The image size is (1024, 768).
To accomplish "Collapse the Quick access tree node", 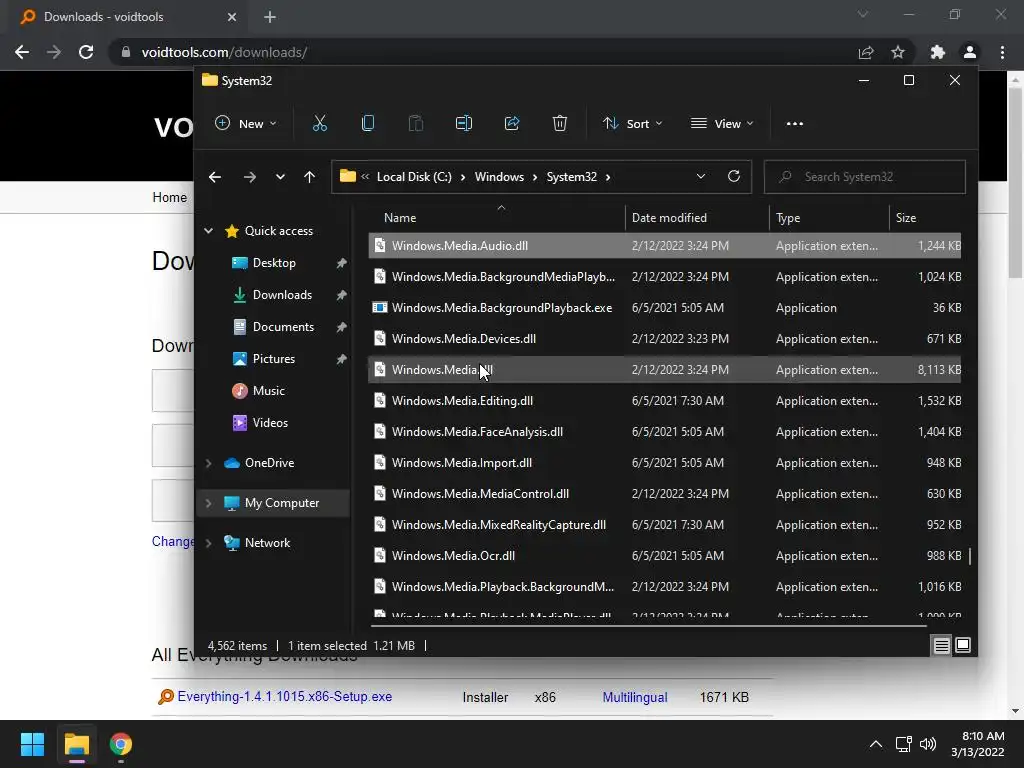I will 208,231.
